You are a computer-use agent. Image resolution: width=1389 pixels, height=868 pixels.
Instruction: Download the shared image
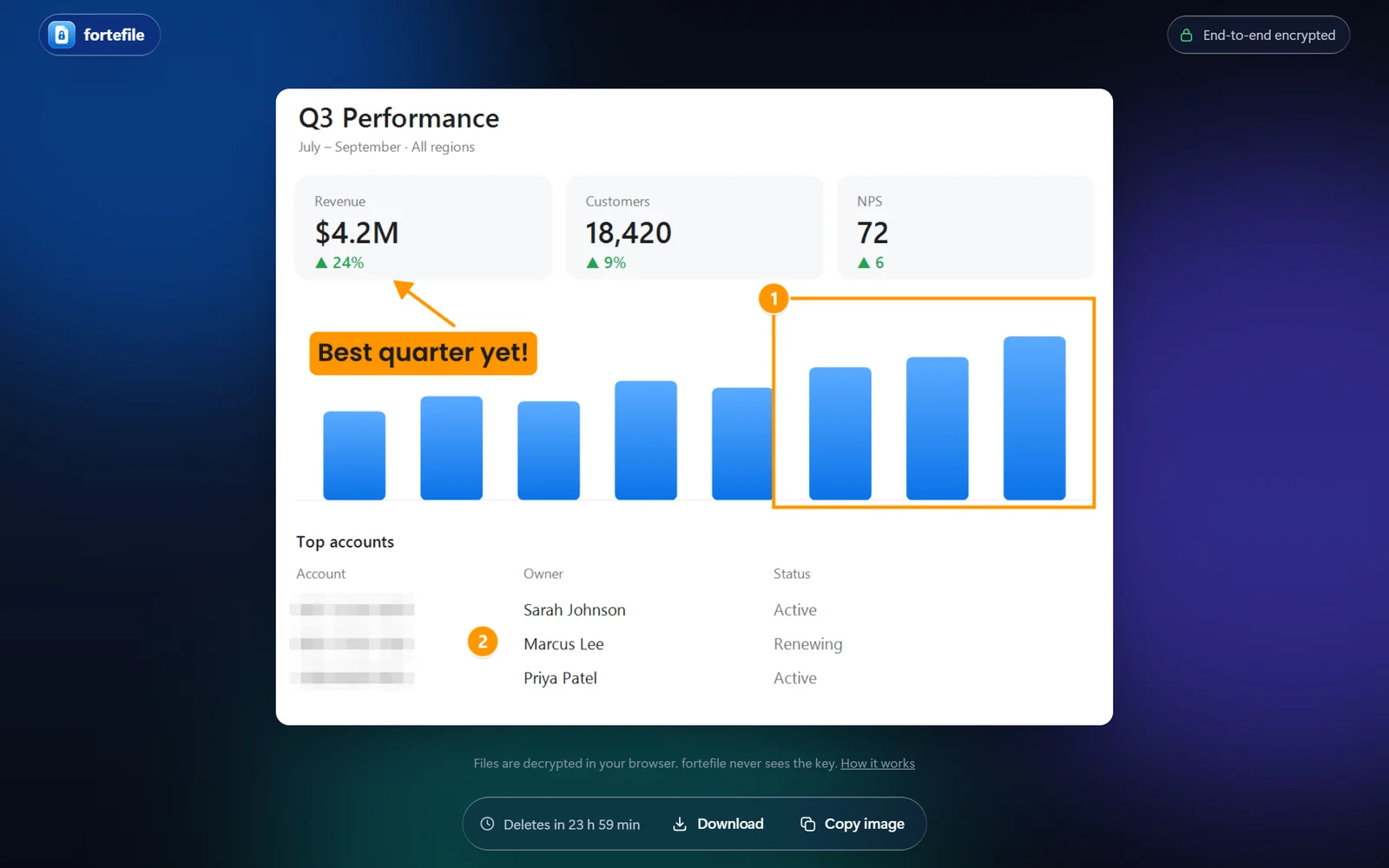[718, 824]
